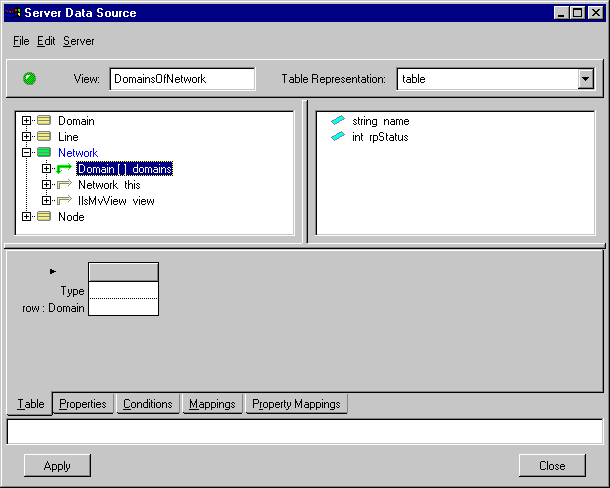Select the Domain folder icon in tree
This screenshot has height=488, width=610.
pyautogui.click(x=44, y=121)
